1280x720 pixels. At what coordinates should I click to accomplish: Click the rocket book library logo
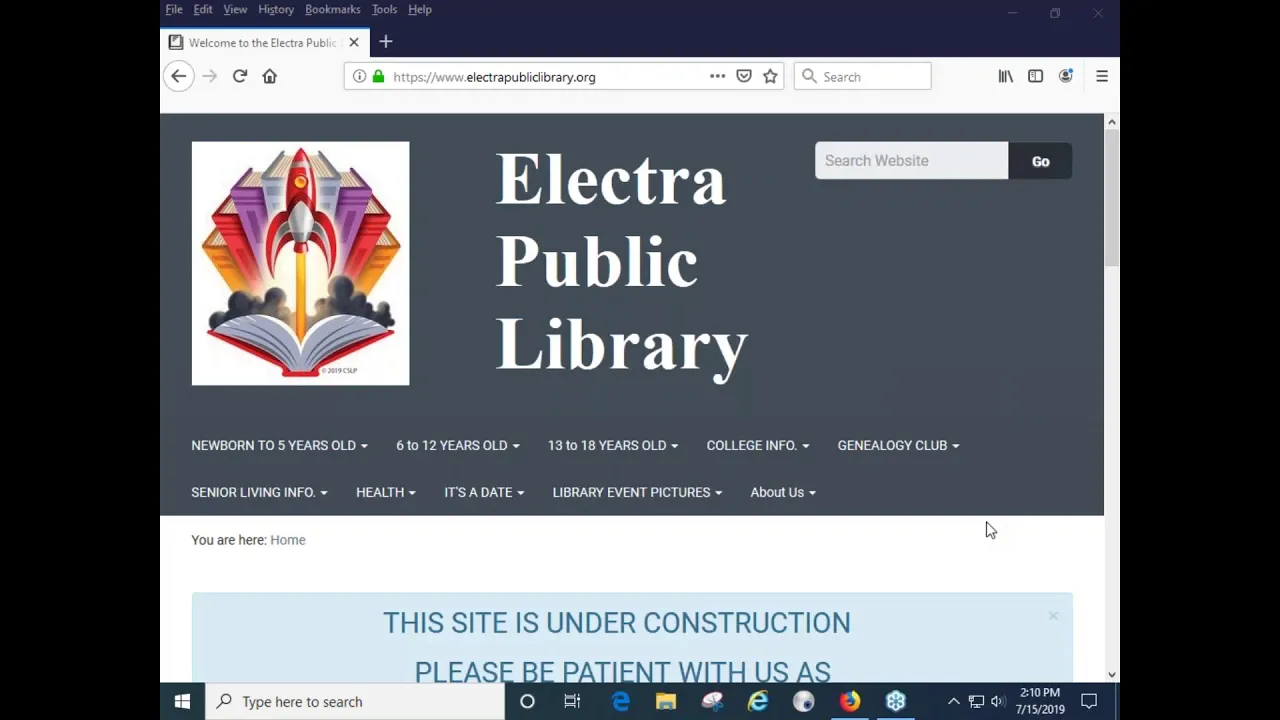[300, 263]
